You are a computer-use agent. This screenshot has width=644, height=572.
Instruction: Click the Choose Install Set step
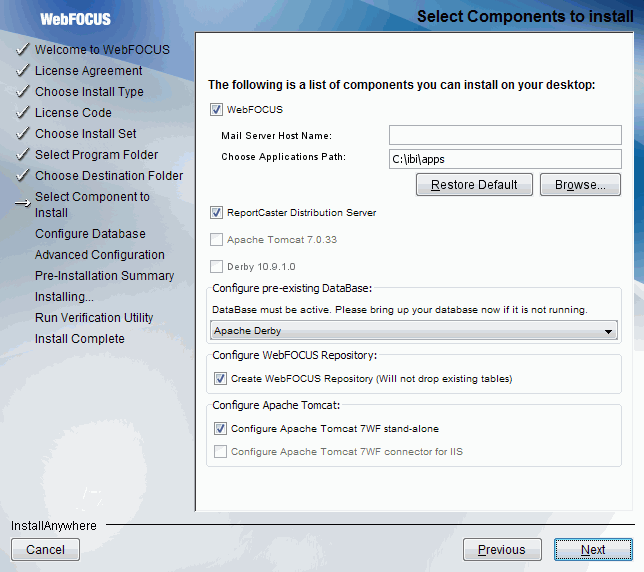point(85,133)
